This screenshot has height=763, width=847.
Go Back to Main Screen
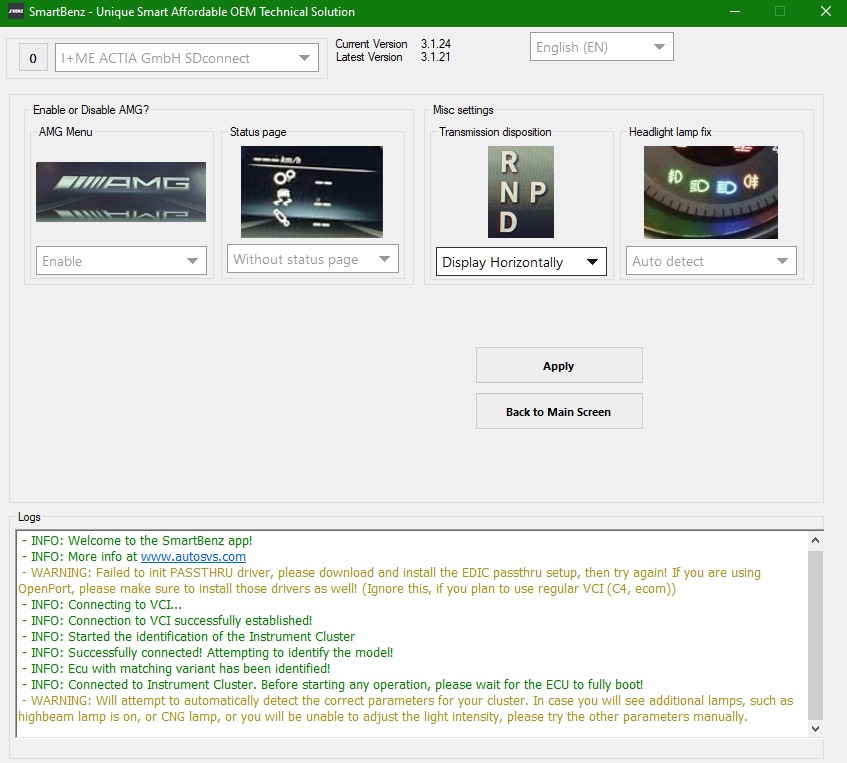(559, 412)
